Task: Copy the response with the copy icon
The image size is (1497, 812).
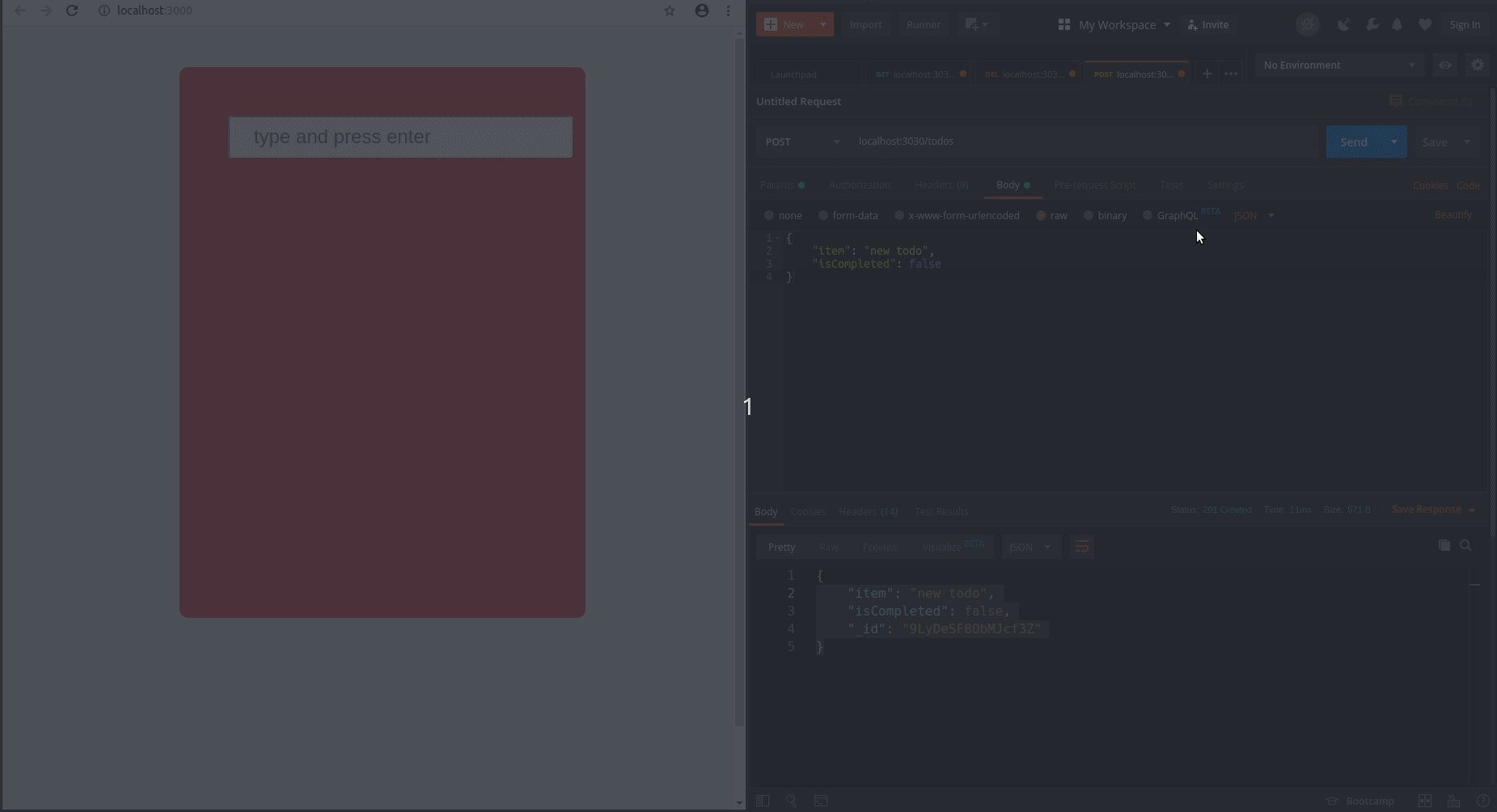Action: click(1444, 545)
